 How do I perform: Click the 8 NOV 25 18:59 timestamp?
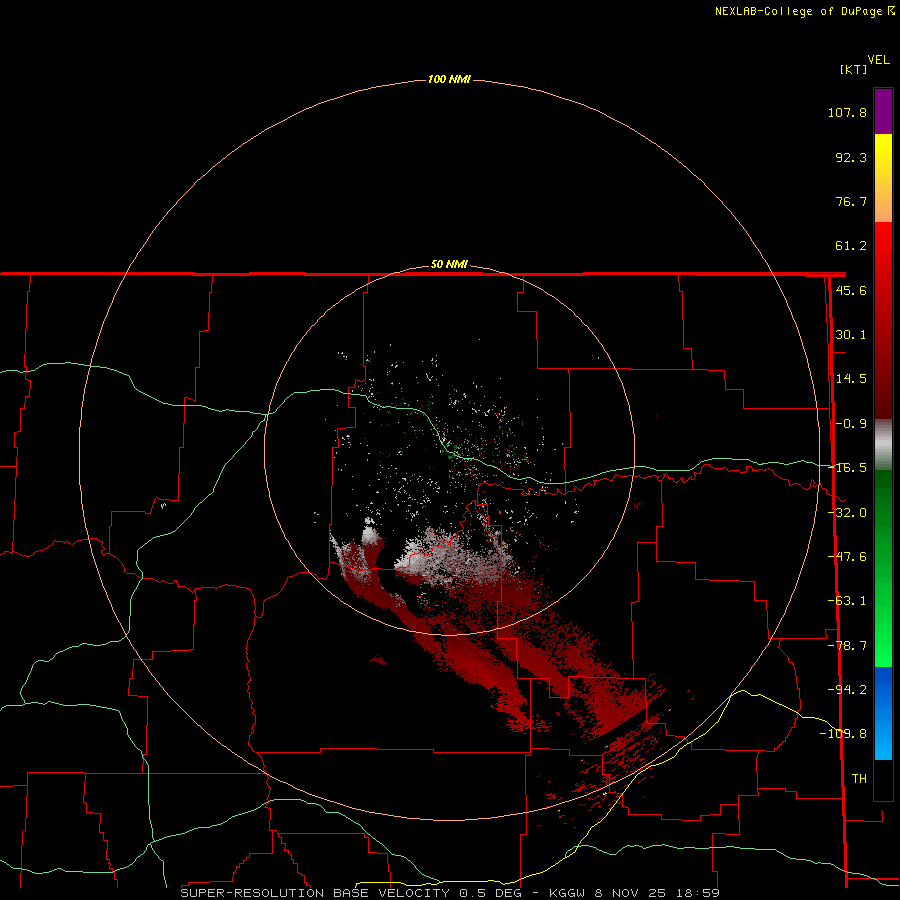coord(657,893)
